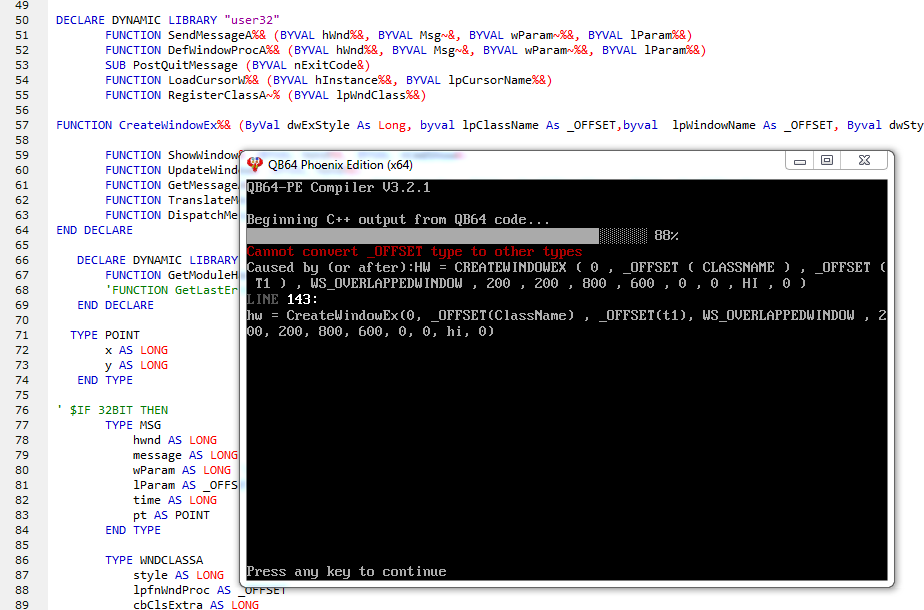Click 'FUNCTION GetModuleH' on line 67
Screen dimensions: 924x610
pyautogui.click(x=171, y=275)
